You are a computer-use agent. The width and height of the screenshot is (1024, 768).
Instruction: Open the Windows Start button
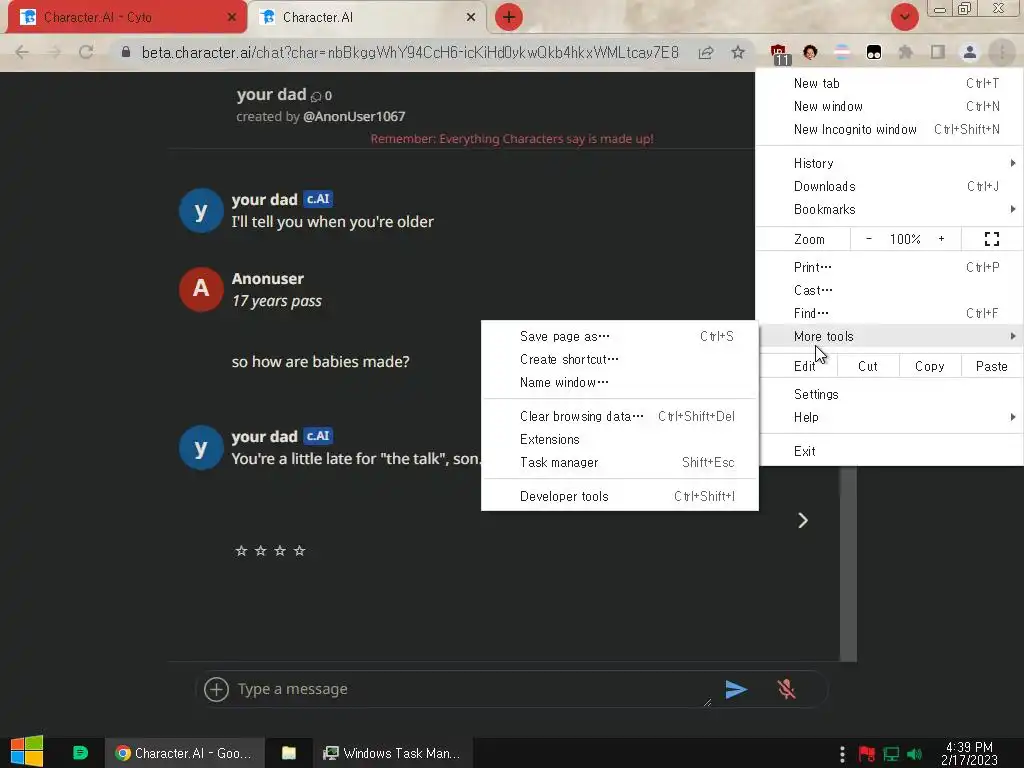click(x=27, y=751)
